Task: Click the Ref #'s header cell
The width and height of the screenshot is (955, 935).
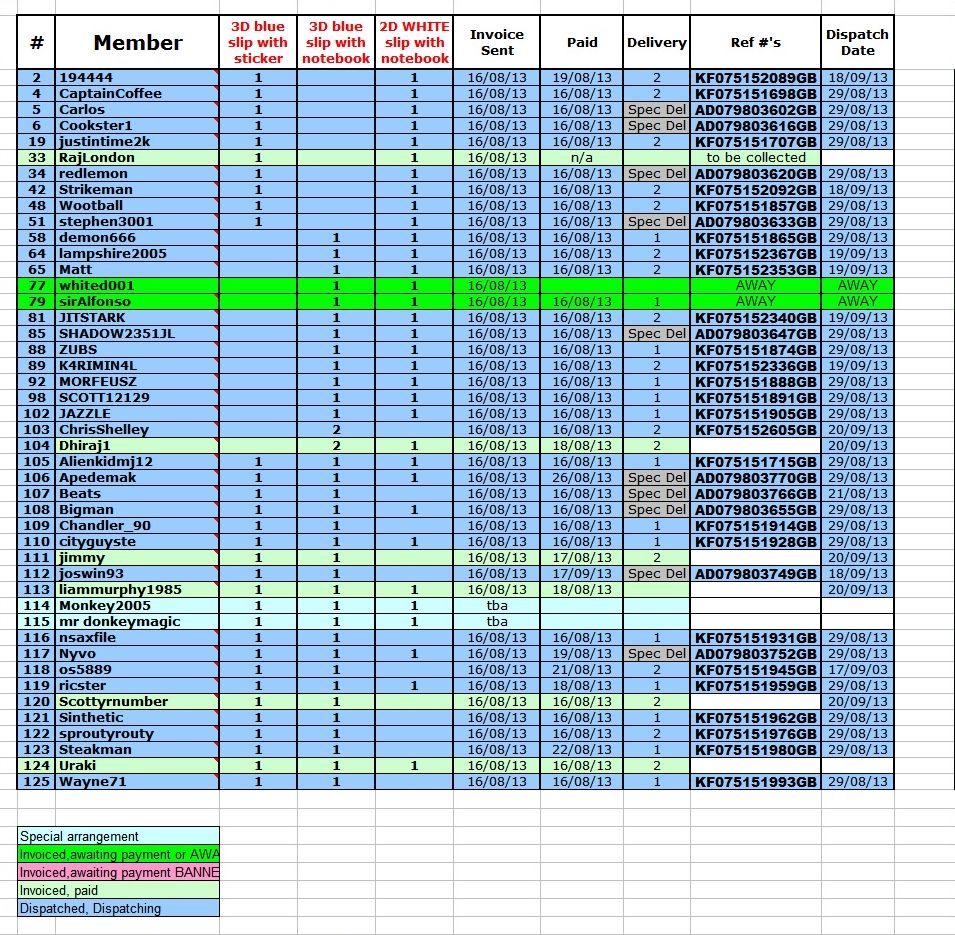Action: (755, 43)
